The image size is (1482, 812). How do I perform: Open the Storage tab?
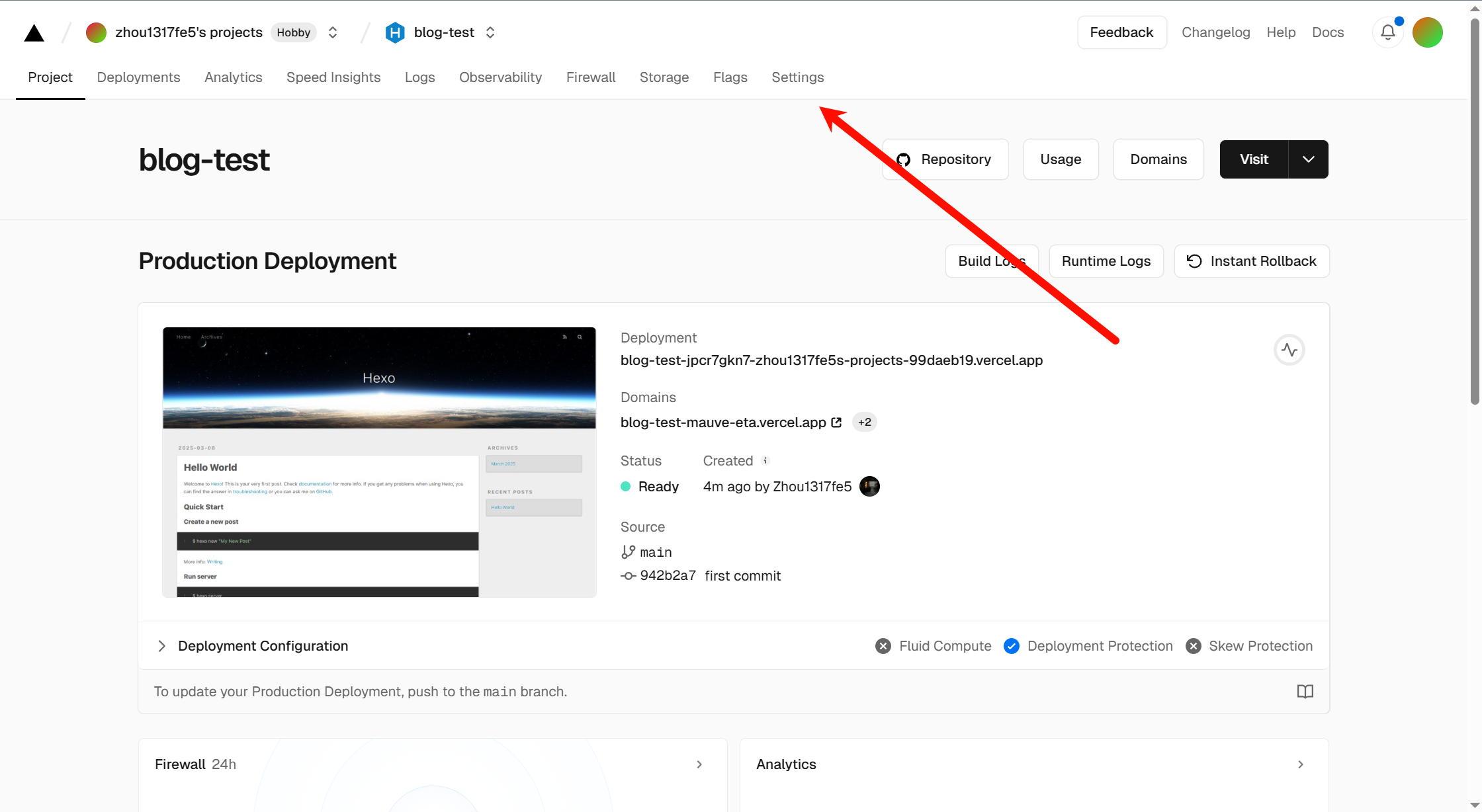pyautogui.click(x=664, y=77)
